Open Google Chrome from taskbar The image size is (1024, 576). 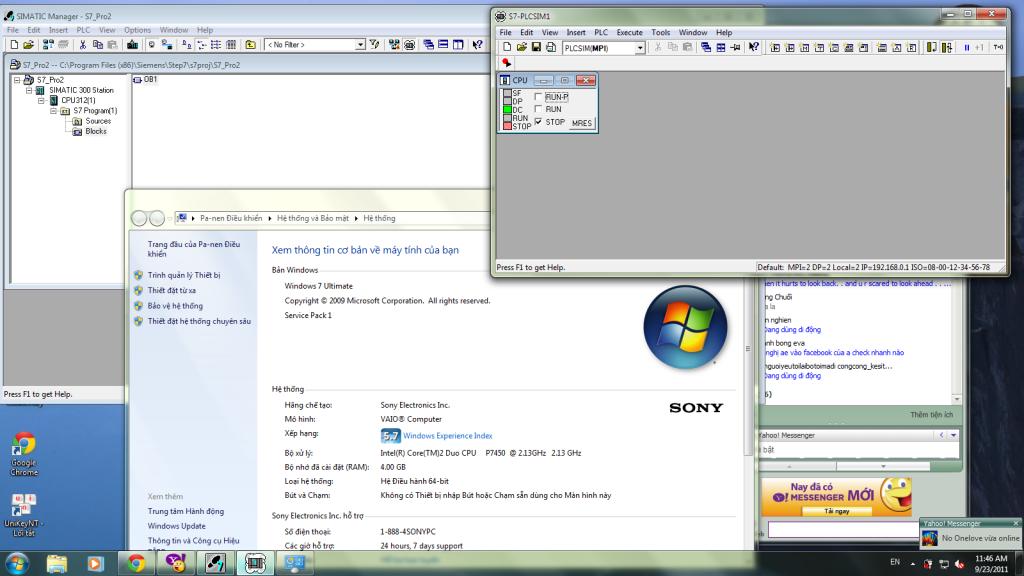pyautogui.click(x=136, y=563)
